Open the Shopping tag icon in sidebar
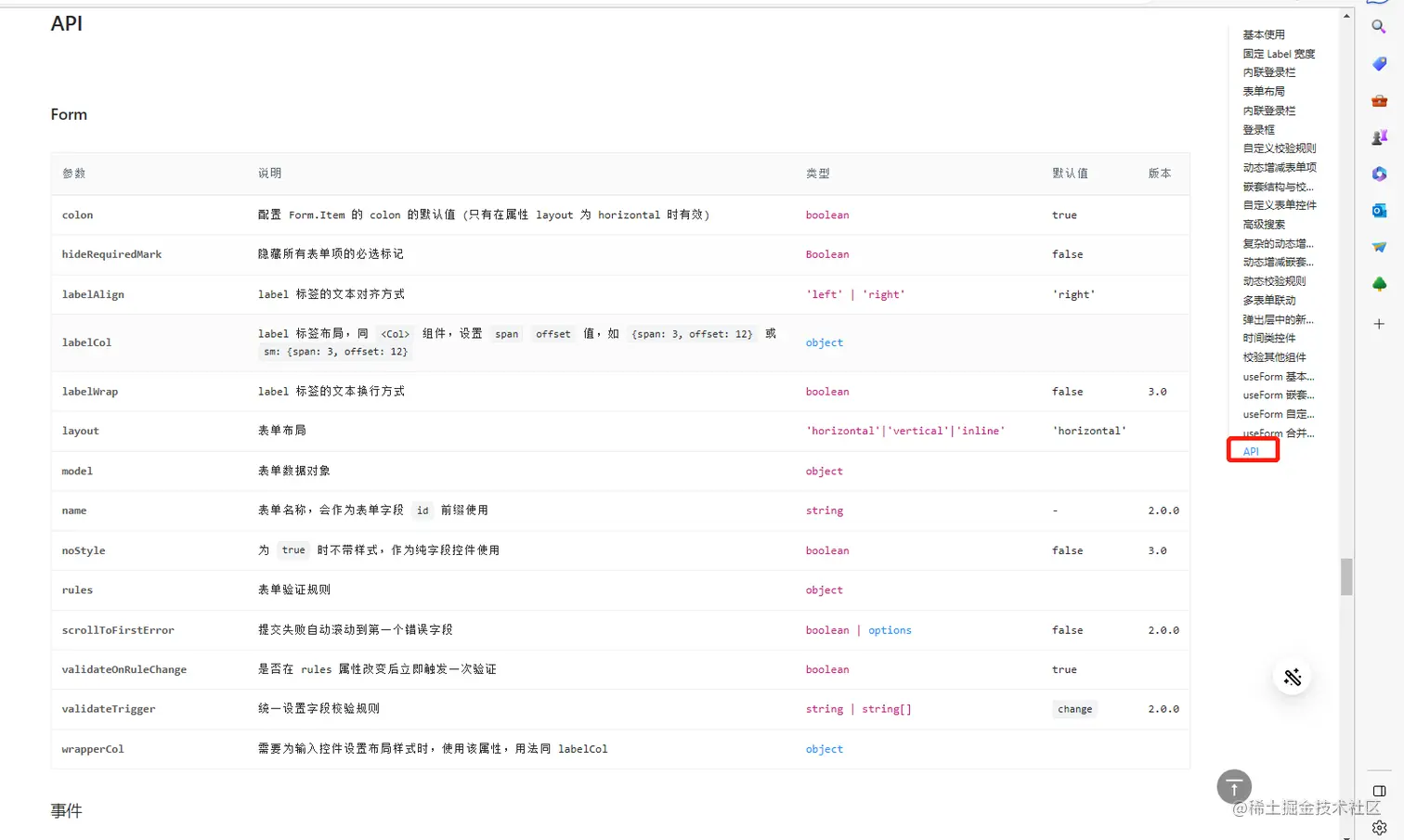The image size is (1404, 840). [1379, 64]
